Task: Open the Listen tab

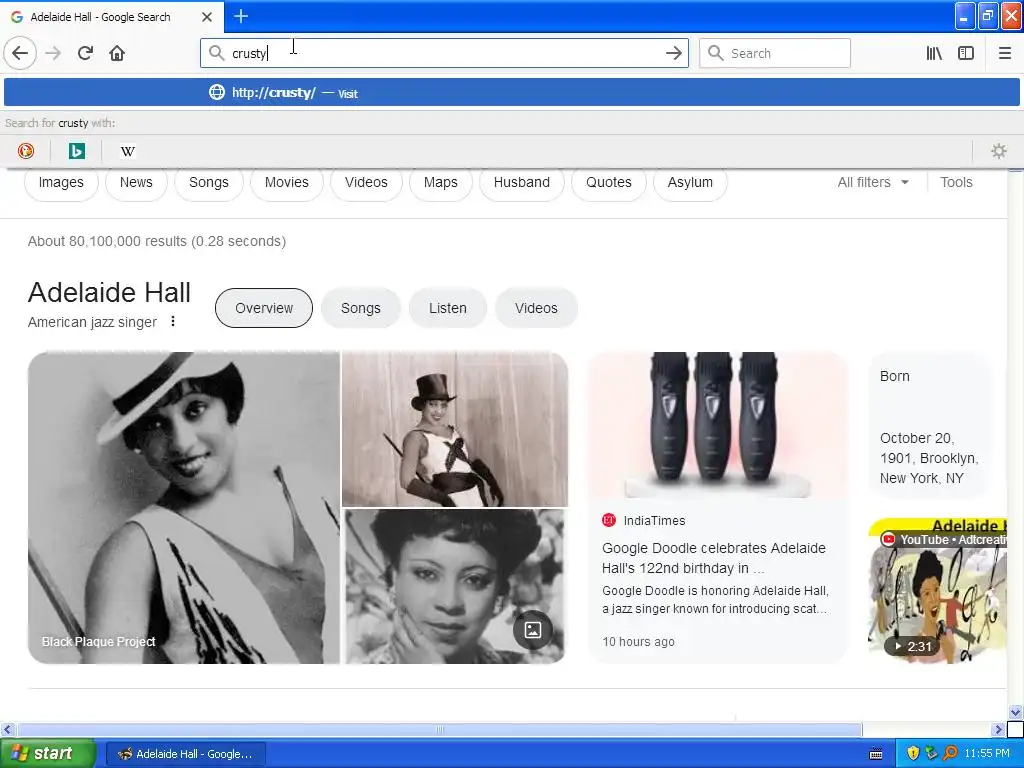Action: click(x=447, y=308)
